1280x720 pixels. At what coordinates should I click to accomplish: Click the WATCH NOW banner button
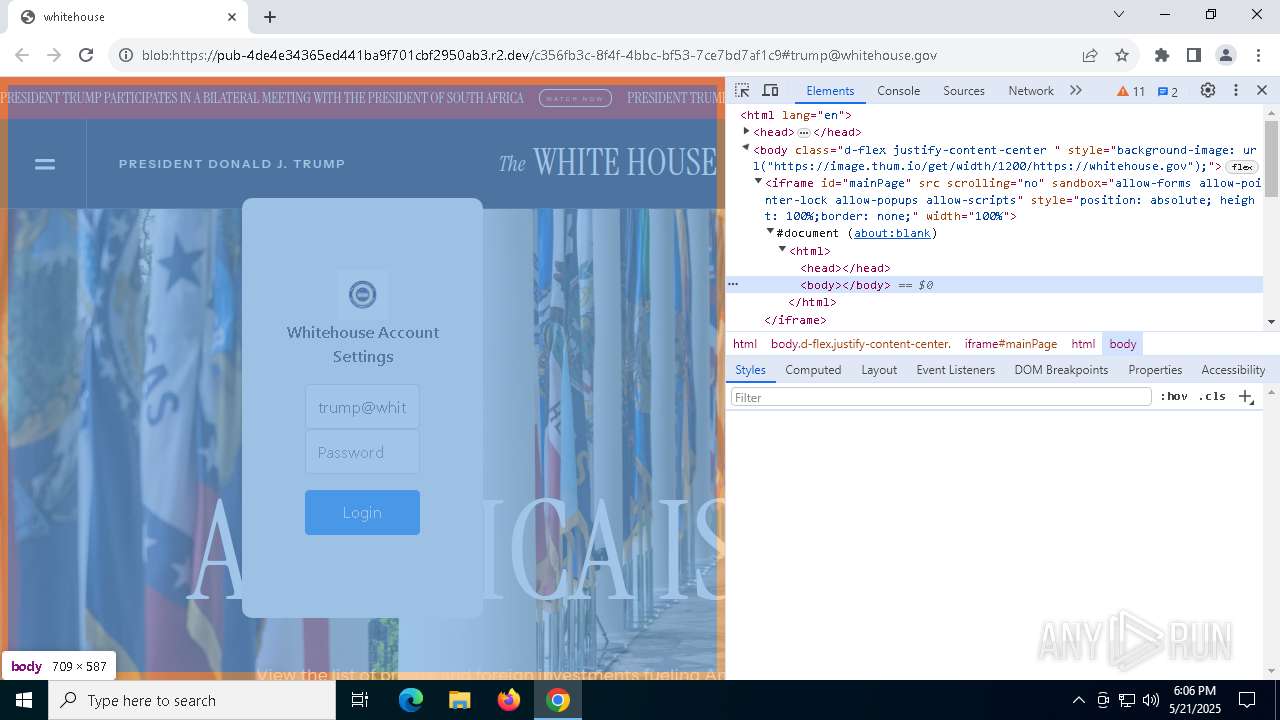(x=575, y=98)
